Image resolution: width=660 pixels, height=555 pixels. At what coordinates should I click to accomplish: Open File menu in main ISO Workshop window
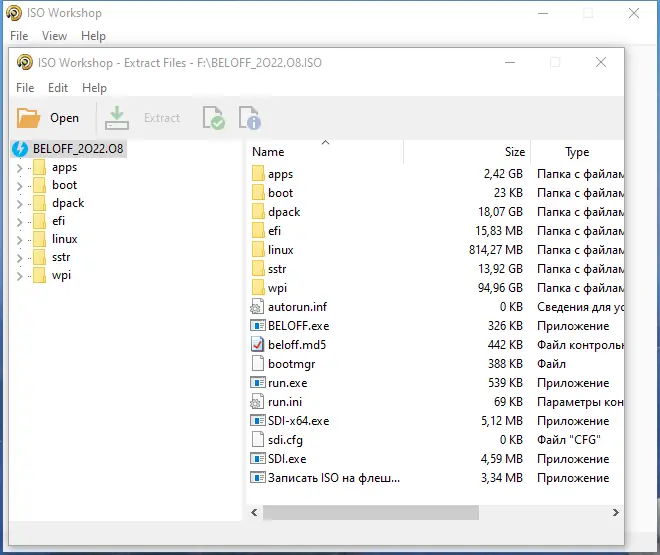click(x=19, y=36)
